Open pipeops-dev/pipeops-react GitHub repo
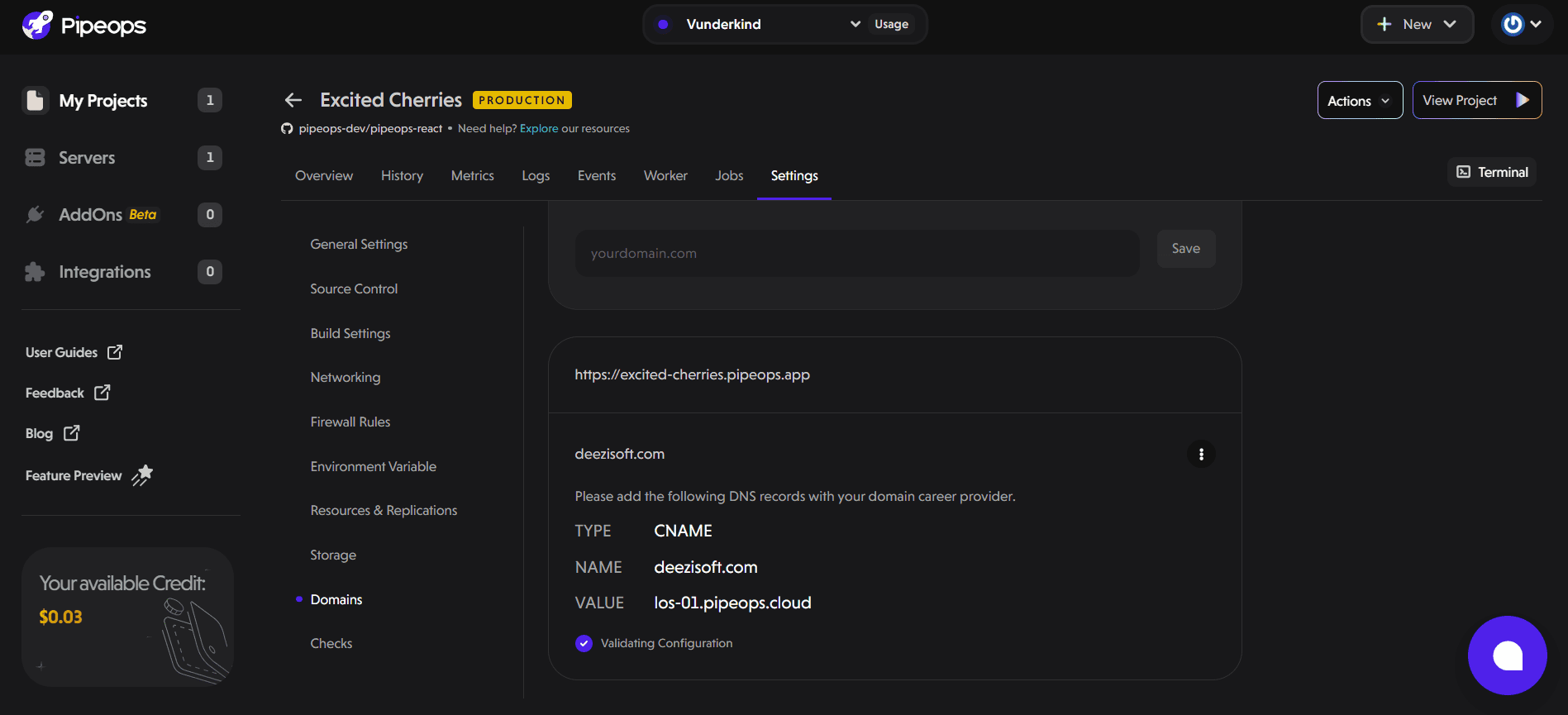 [x=370, y=129]
